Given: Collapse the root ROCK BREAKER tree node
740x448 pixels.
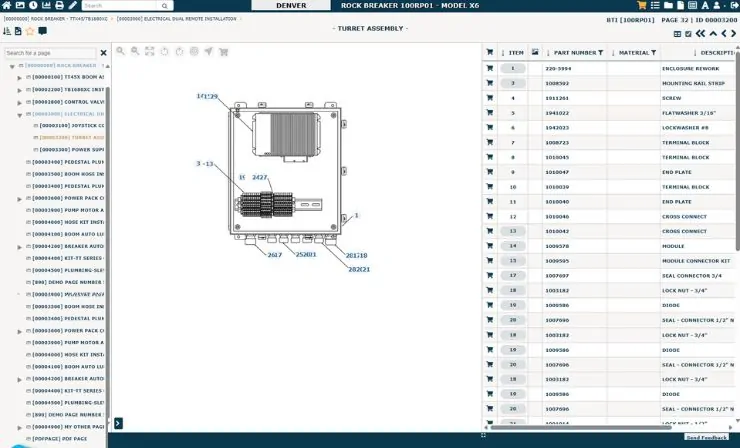Looking at the screenshot, I should tap(12, 67).
